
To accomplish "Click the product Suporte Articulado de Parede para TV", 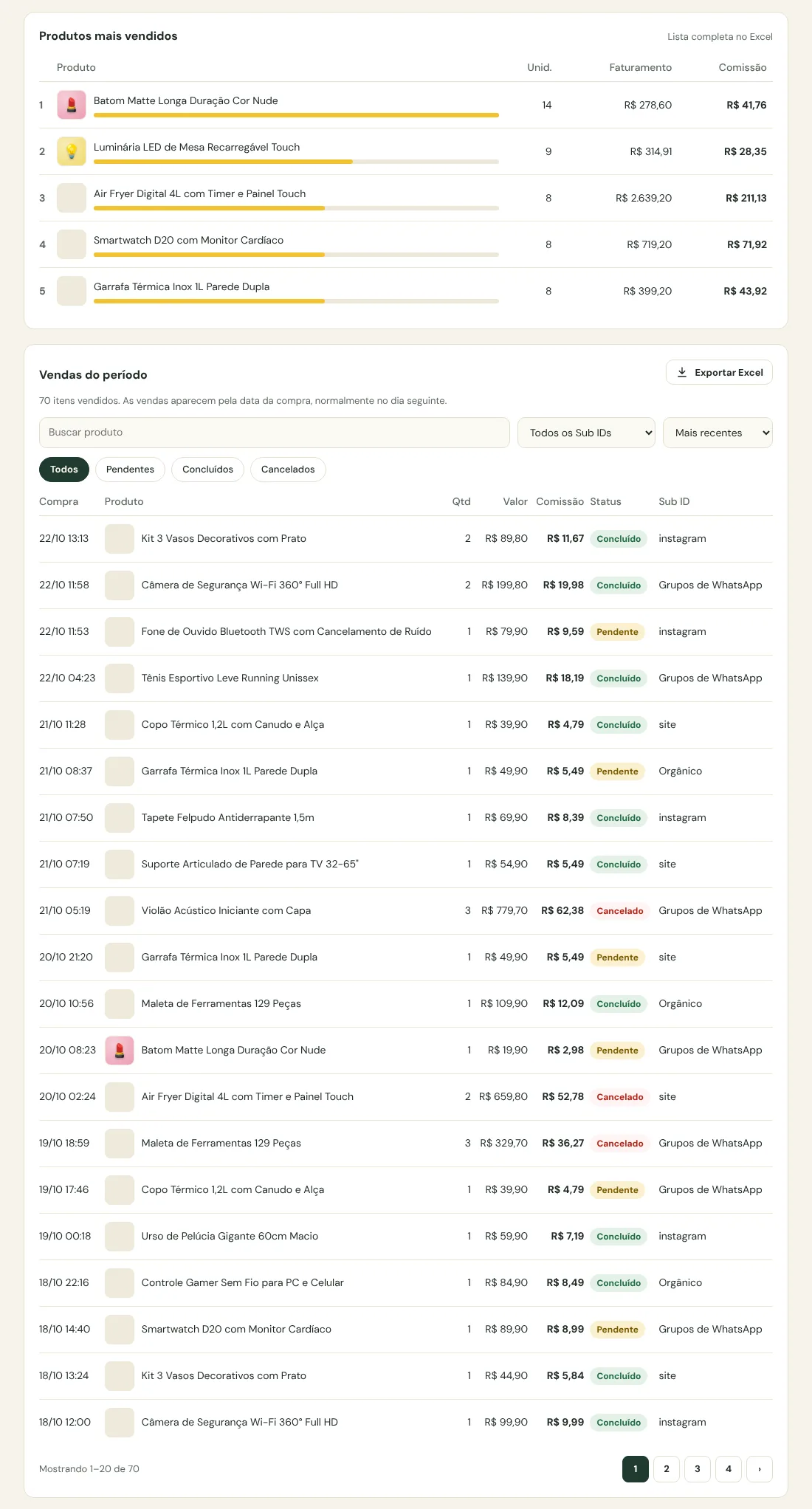I will click(x=250, y=865).
